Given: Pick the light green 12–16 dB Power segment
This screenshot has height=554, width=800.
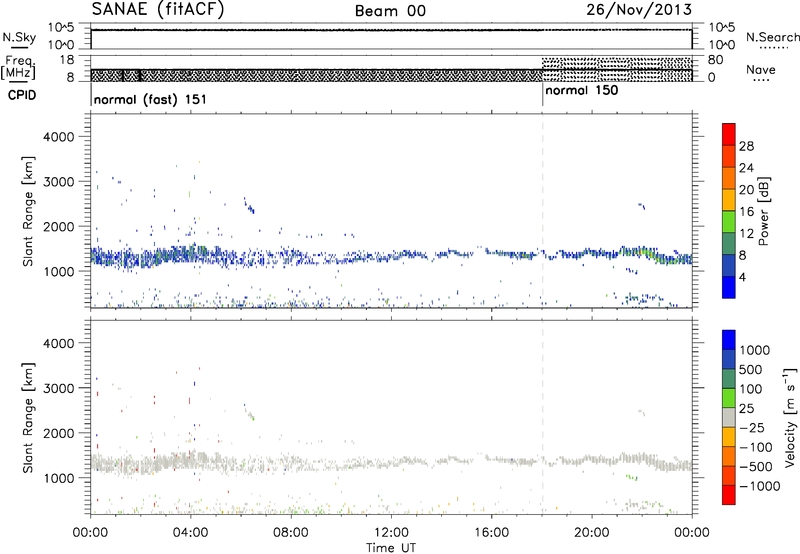Looking at the screenshot, I should tap(729, 221).
